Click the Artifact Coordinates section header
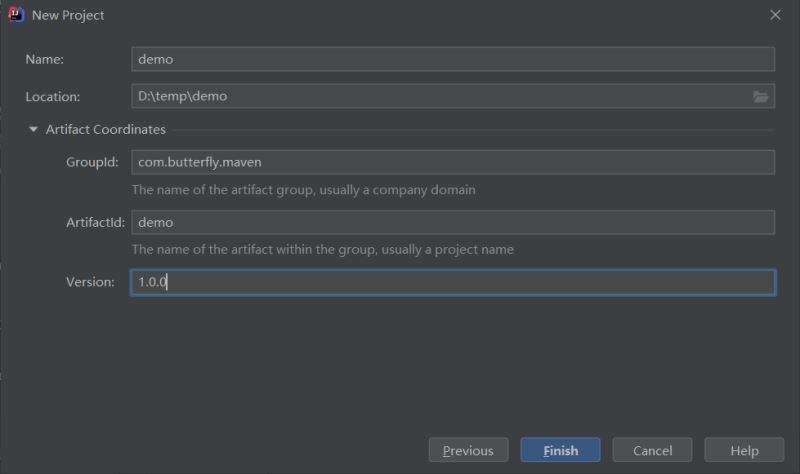The height and width of the screenshot is (474, 800). point(106,130)
